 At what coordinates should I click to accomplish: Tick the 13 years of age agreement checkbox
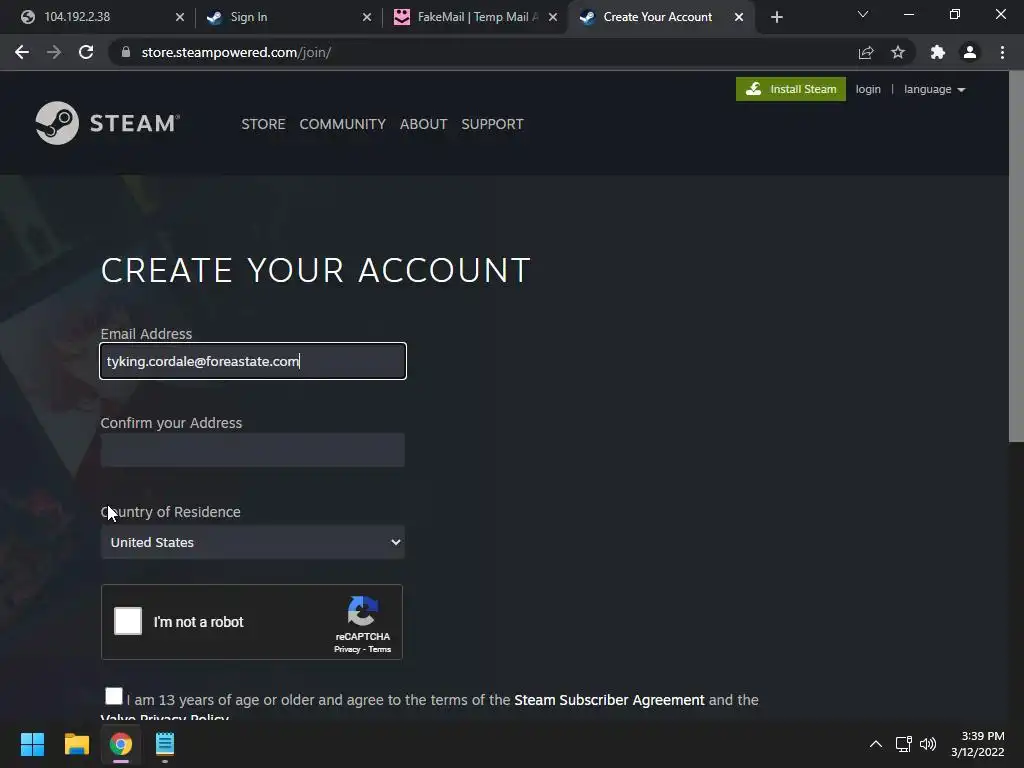tap(114, 696)
